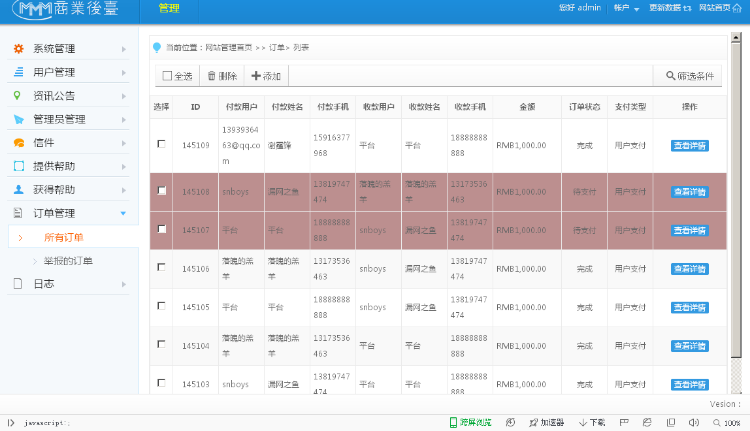
Task: Click the vertical scrollbar thumb
Action: click(x=736, y=201)
